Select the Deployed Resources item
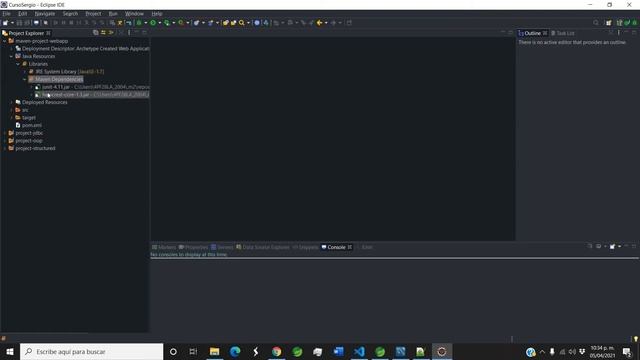 coord(44,102)
